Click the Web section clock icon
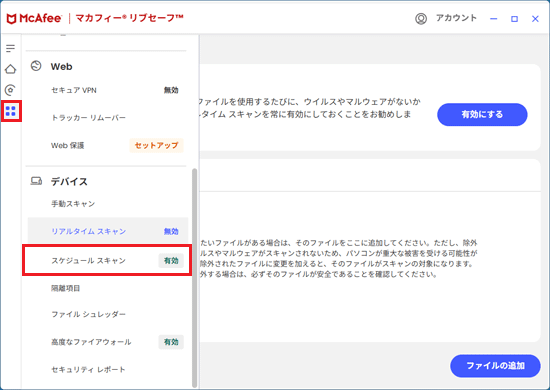Viewport: 550px width, 390px height. (x=36, y=66)
